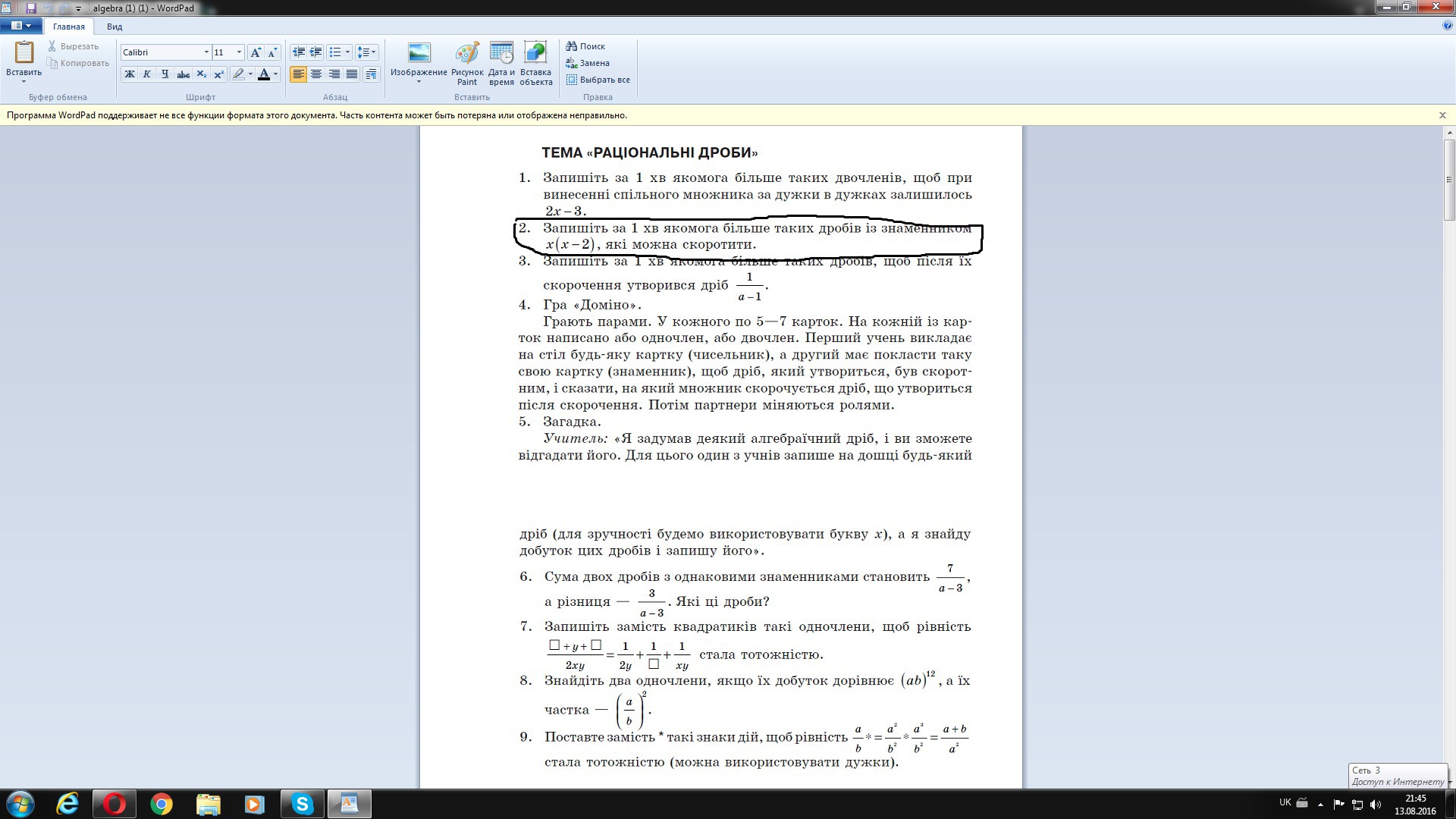
Task: Open highlight color picker arrow
Action: coord(250,74)
